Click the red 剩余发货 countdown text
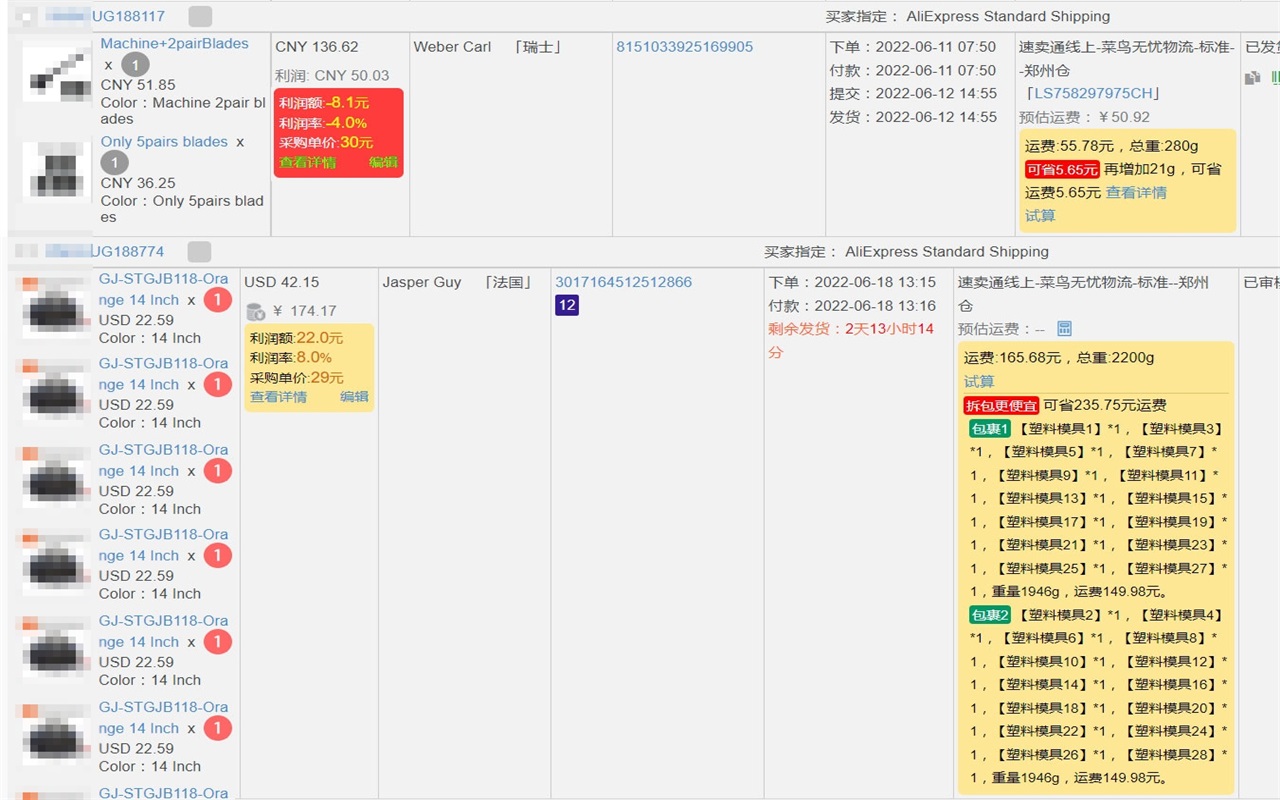 point(852,340)
